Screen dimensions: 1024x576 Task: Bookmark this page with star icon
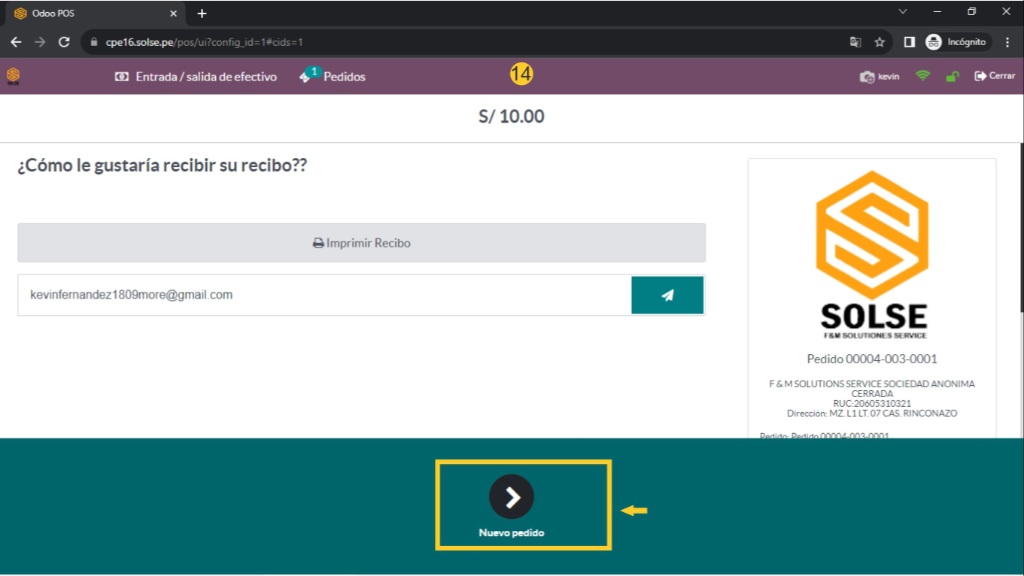coord(880,42)
